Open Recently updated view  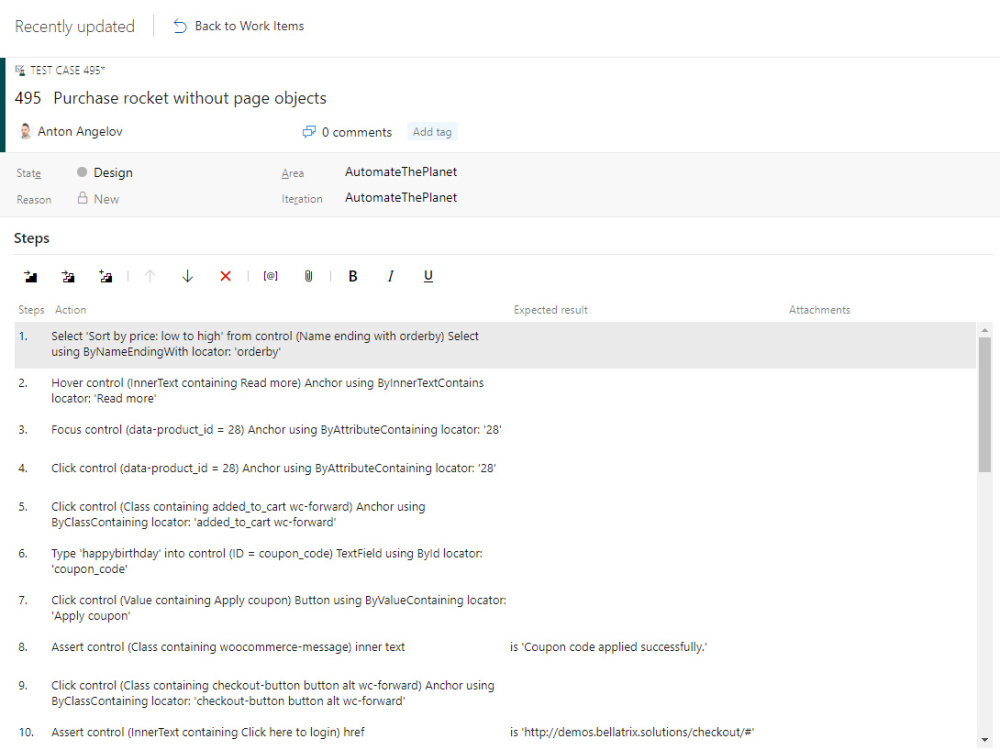[x=75, y=27]
